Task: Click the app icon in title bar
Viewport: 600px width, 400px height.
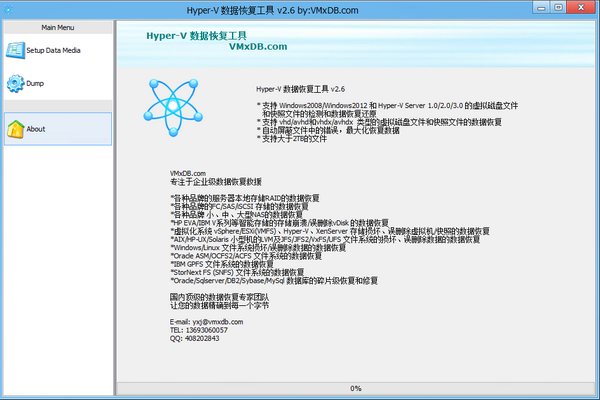Action: pos(8,10)
